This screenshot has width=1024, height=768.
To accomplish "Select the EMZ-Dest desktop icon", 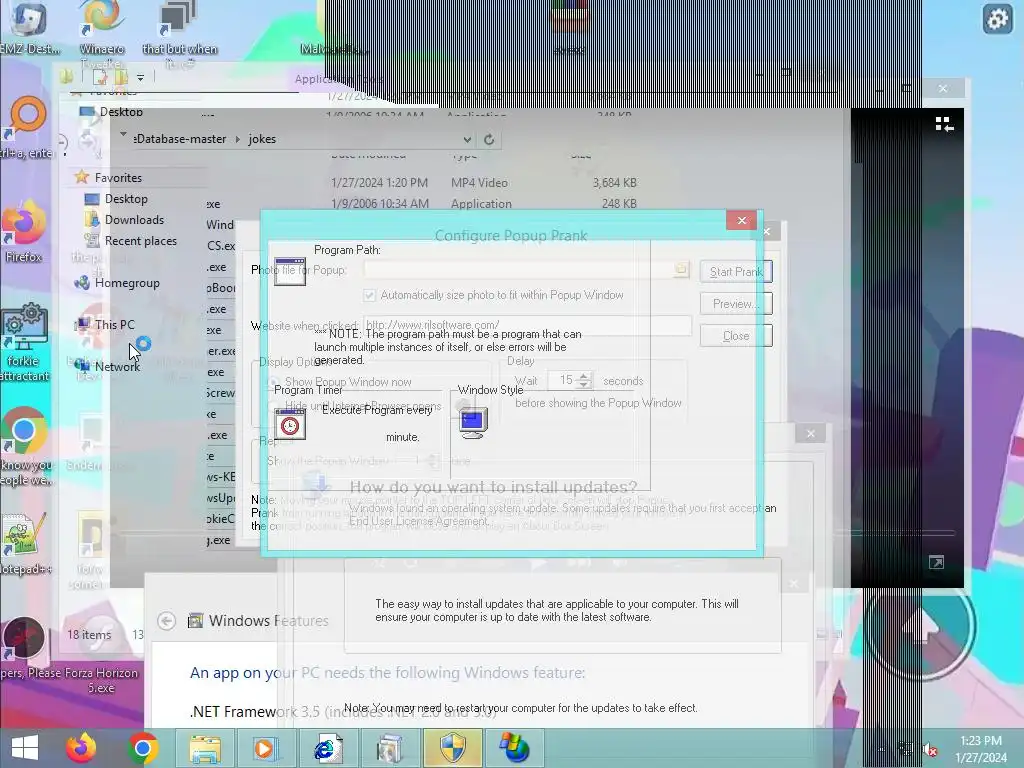I will point(29,29).
